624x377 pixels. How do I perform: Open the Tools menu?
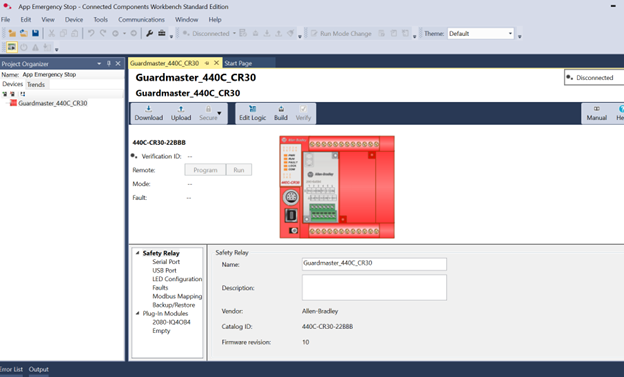click(101, 20)
